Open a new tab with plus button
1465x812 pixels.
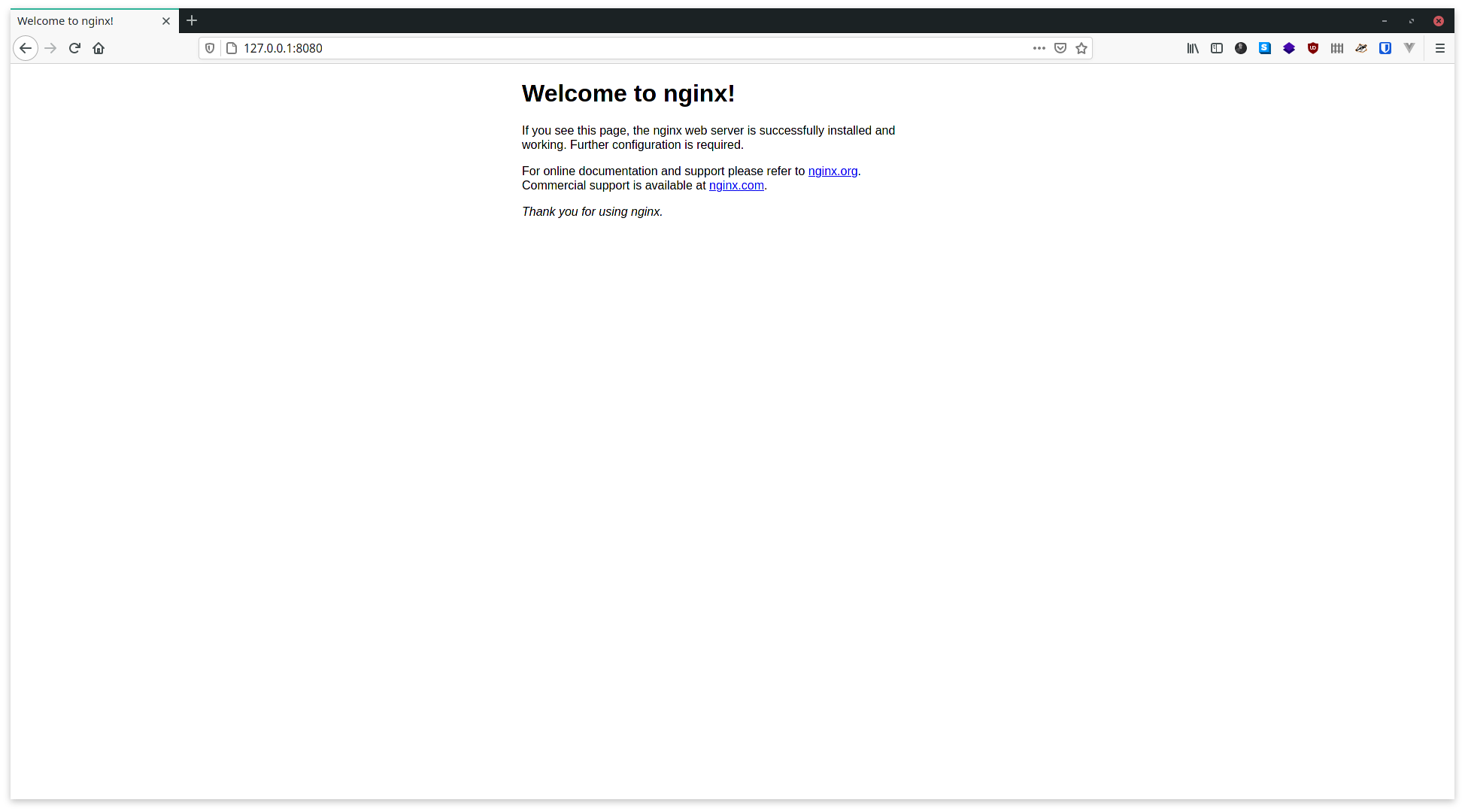click(x=192, y=21)
